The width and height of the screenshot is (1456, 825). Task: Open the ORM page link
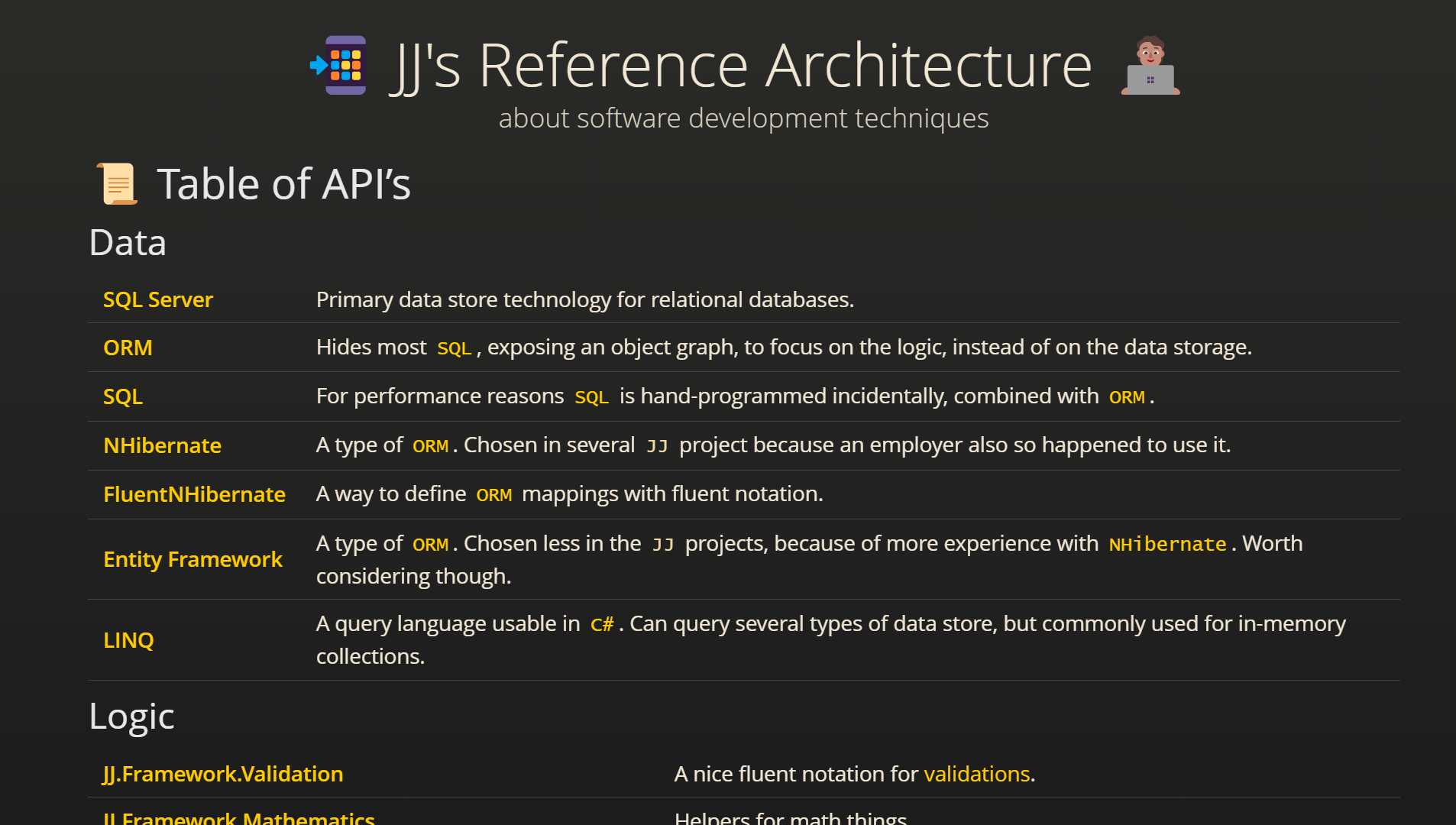click(127, 348)
